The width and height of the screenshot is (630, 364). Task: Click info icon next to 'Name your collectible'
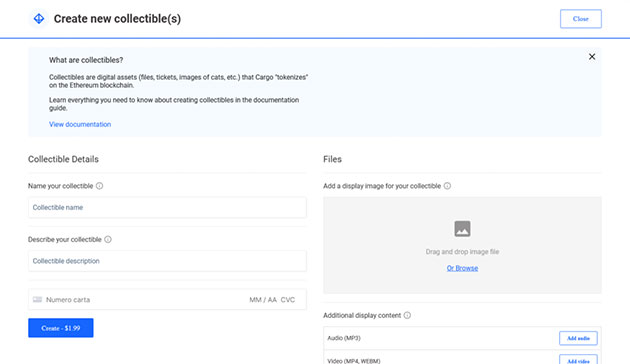99,186
